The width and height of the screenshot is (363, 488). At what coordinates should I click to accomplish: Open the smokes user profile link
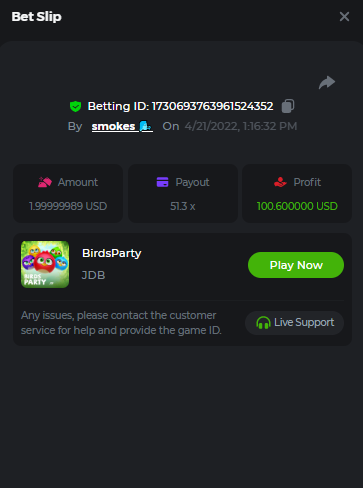click(113, 126)
